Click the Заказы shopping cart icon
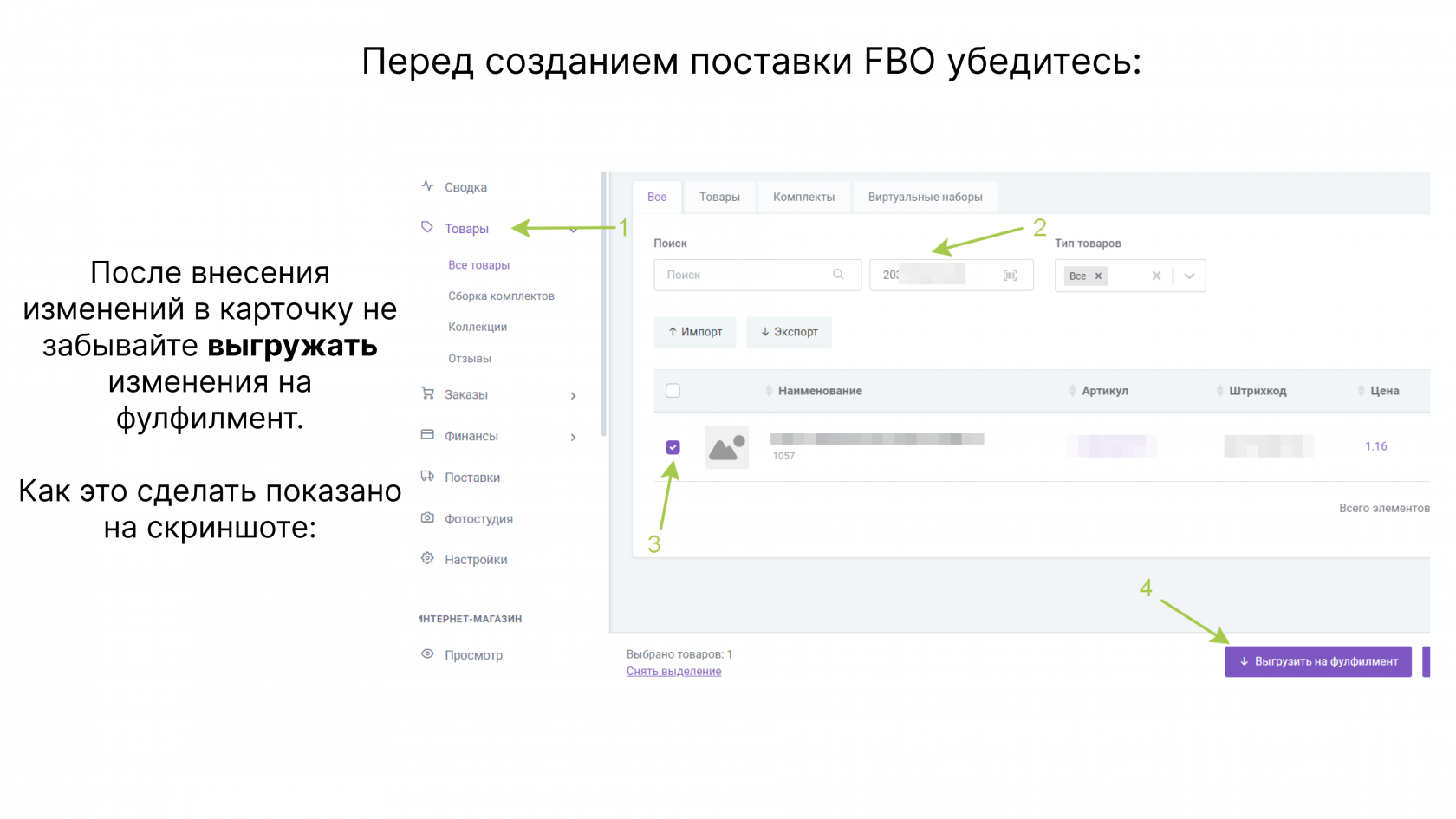The image size is (1456, 819). click(x=427, y=393)
